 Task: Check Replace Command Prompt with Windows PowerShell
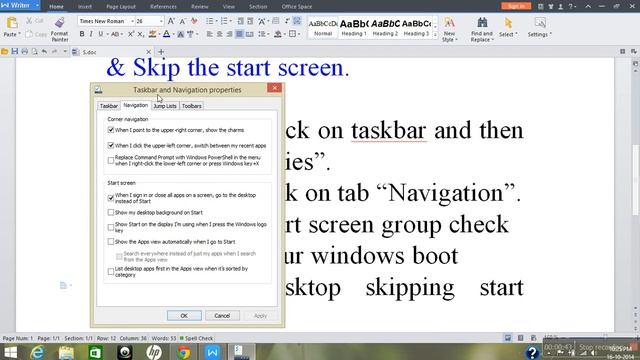[111, 160]
